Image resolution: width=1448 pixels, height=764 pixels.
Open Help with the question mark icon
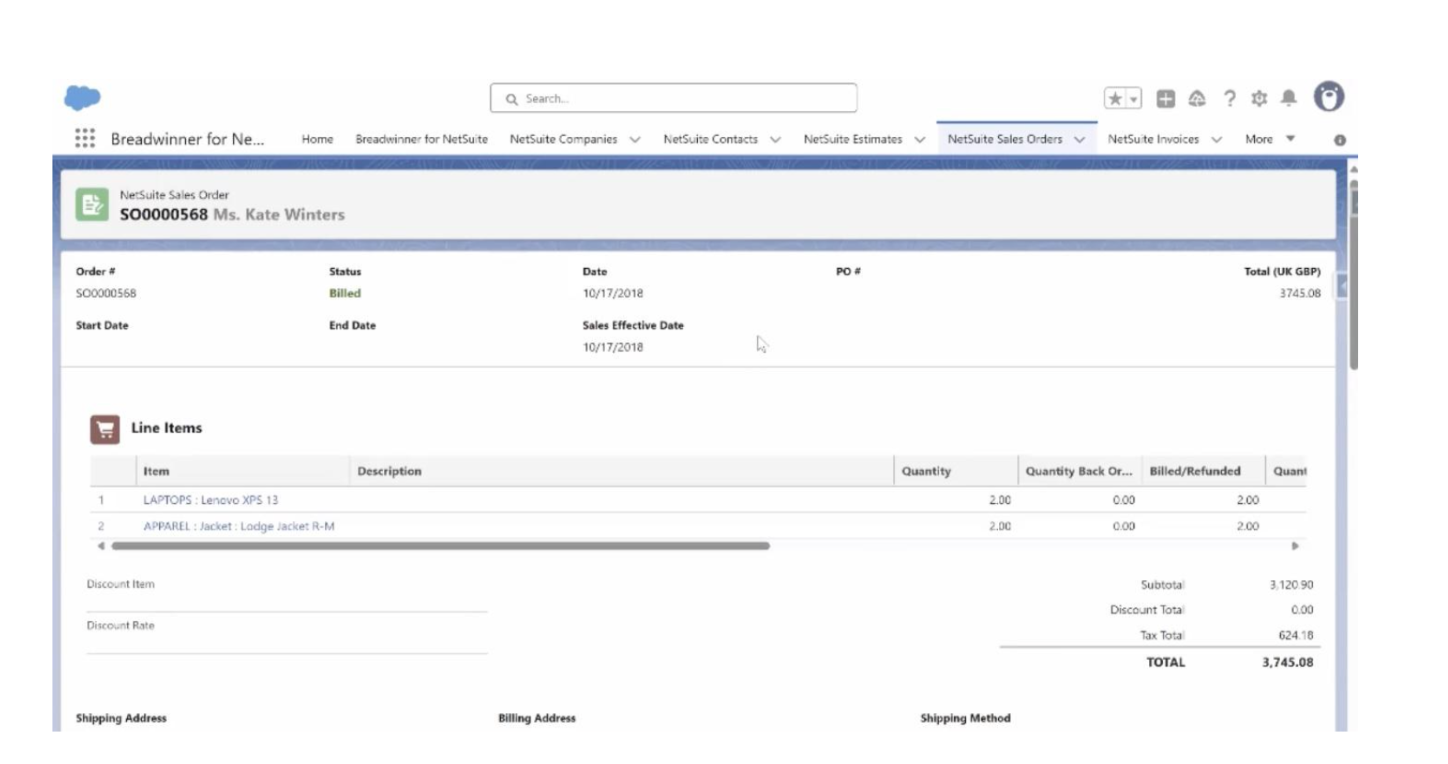pyautogui.click(x=1228, y=97)
